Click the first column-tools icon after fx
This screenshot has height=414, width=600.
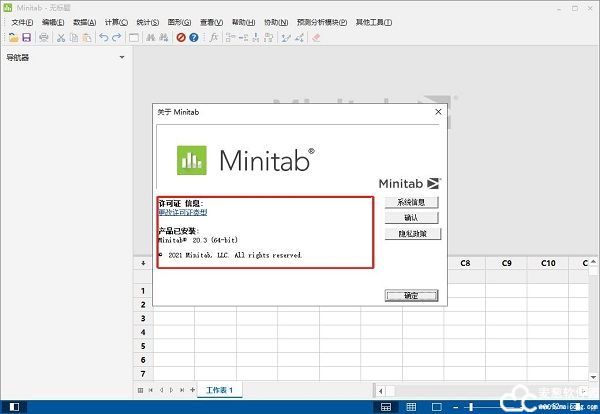pos(230,37)
